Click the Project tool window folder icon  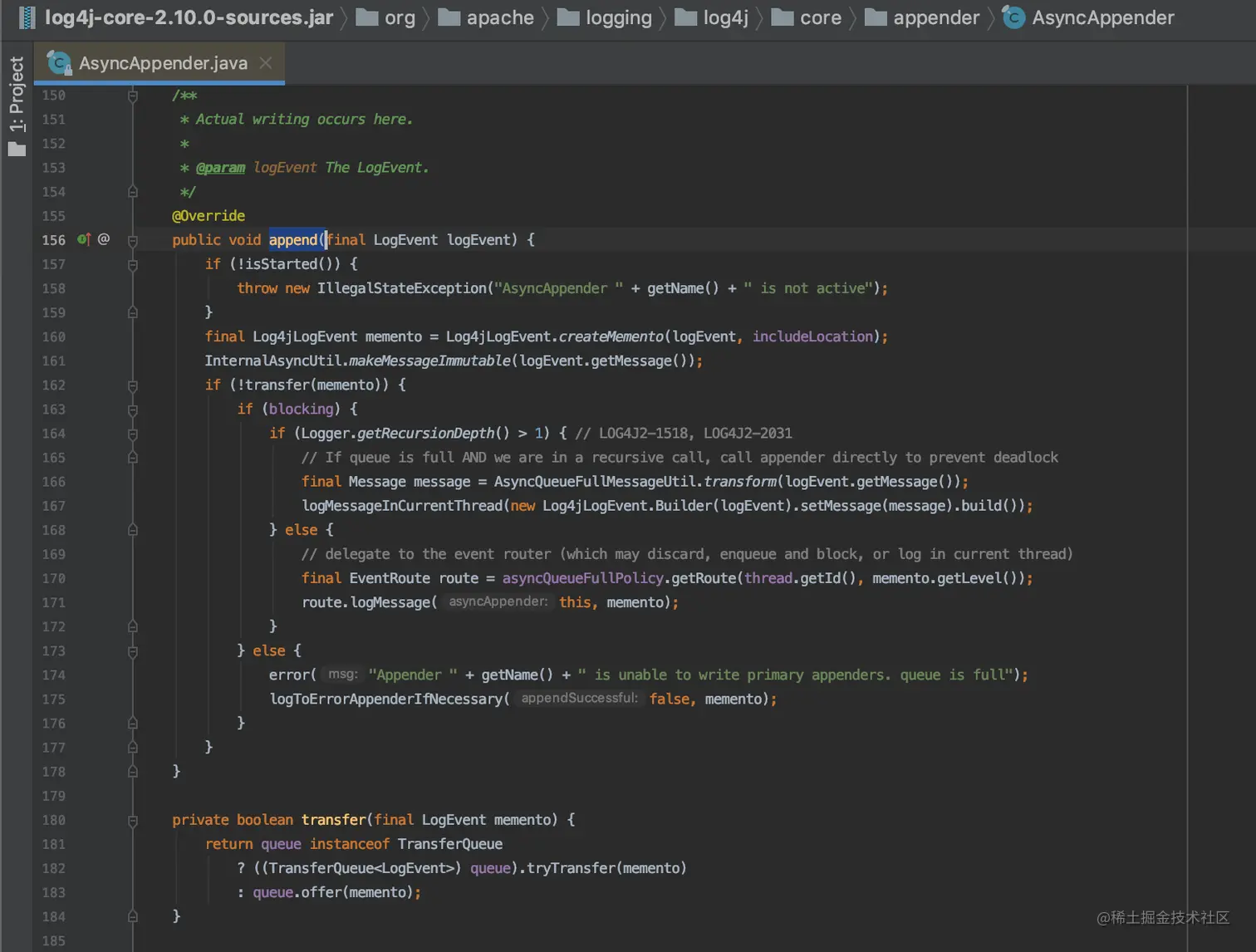pos(17,150)
